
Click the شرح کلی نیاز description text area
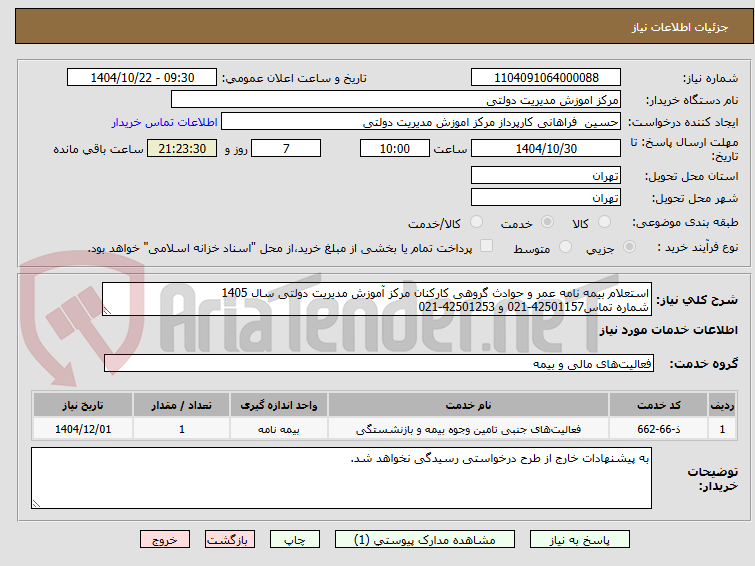tap(377, 299)
